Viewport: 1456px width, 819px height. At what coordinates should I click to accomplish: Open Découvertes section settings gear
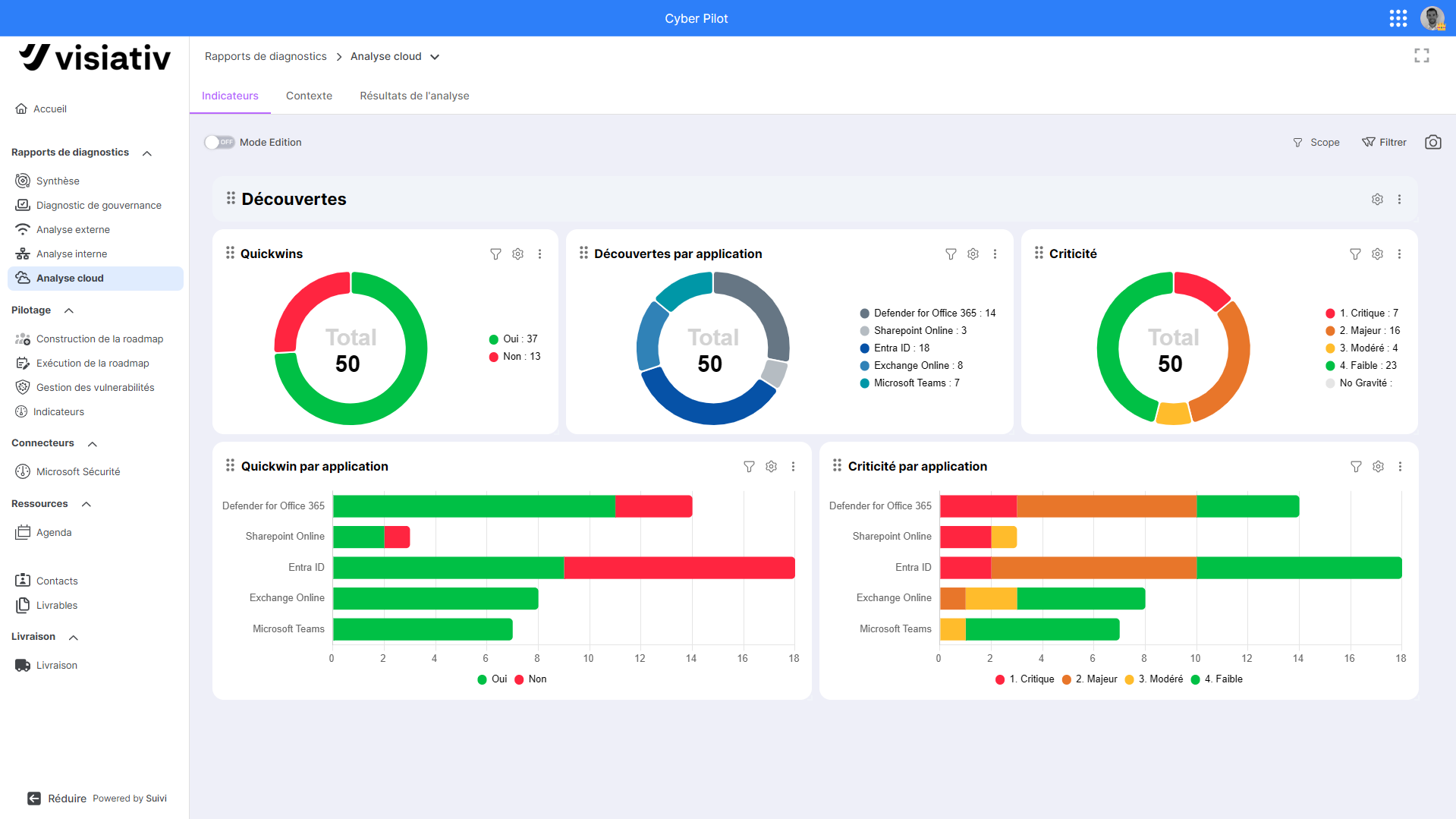(x=1377, y=199)
